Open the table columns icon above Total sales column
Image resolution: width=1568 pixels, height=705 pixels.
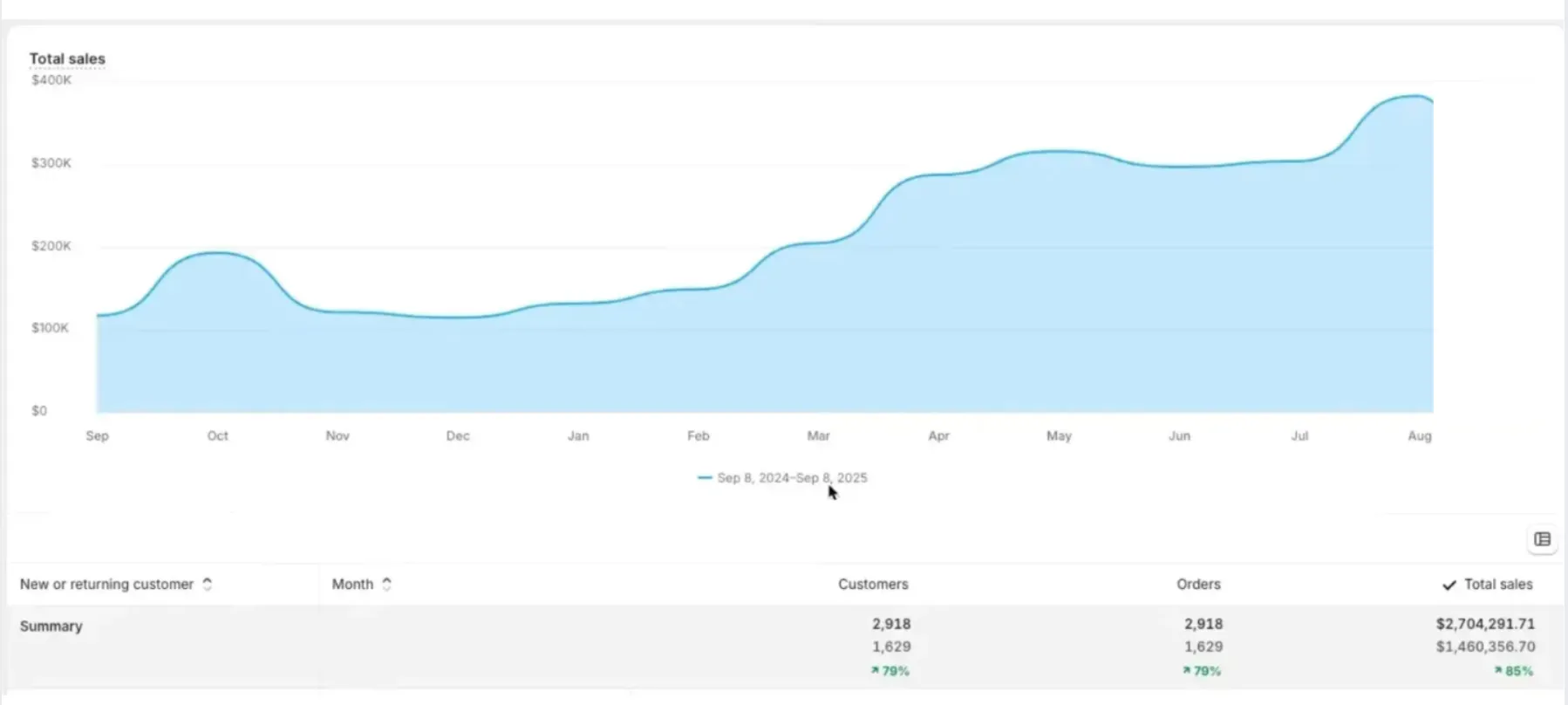pos(1542,539)
